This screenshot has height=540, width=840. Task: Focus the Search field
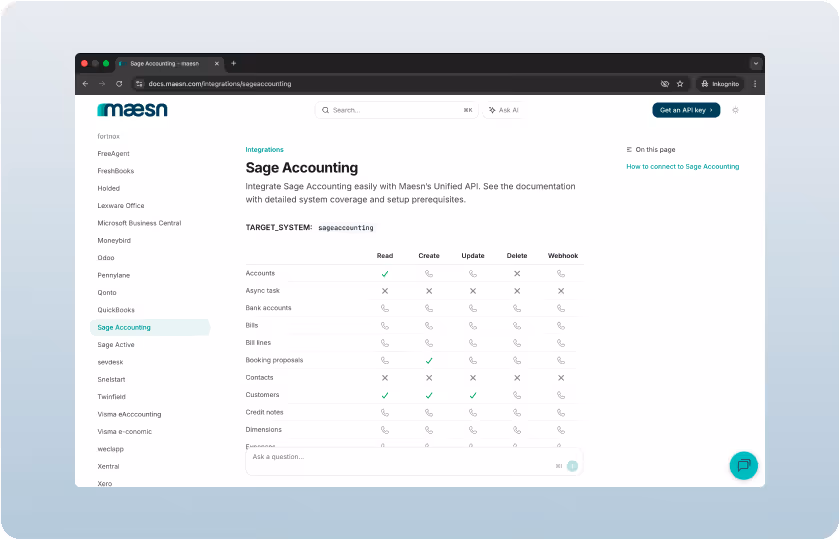[x=396, y=110]
